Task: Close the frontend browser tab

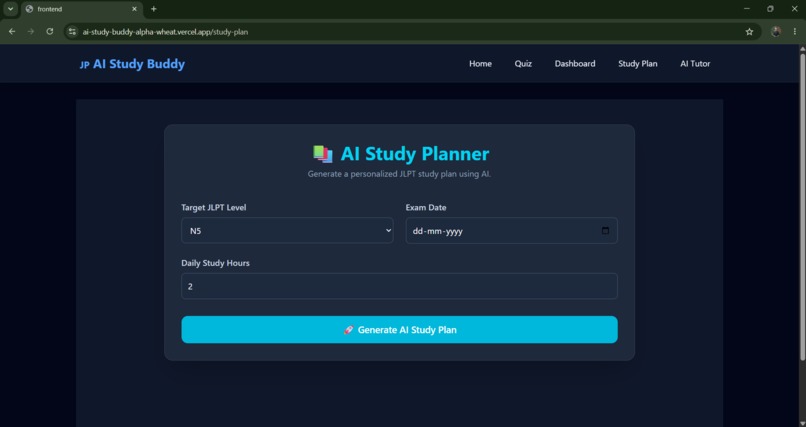Action: pyautogui.click(x=135, y=9)
